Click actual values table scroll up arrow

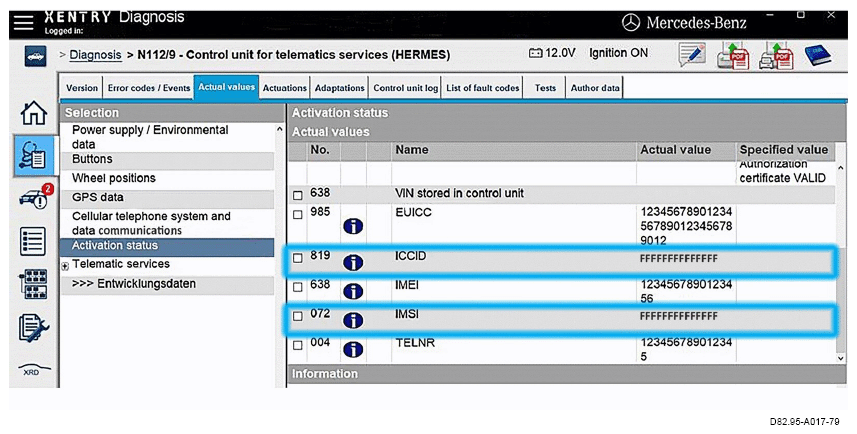pyautogui.click(x=841, y=167)
